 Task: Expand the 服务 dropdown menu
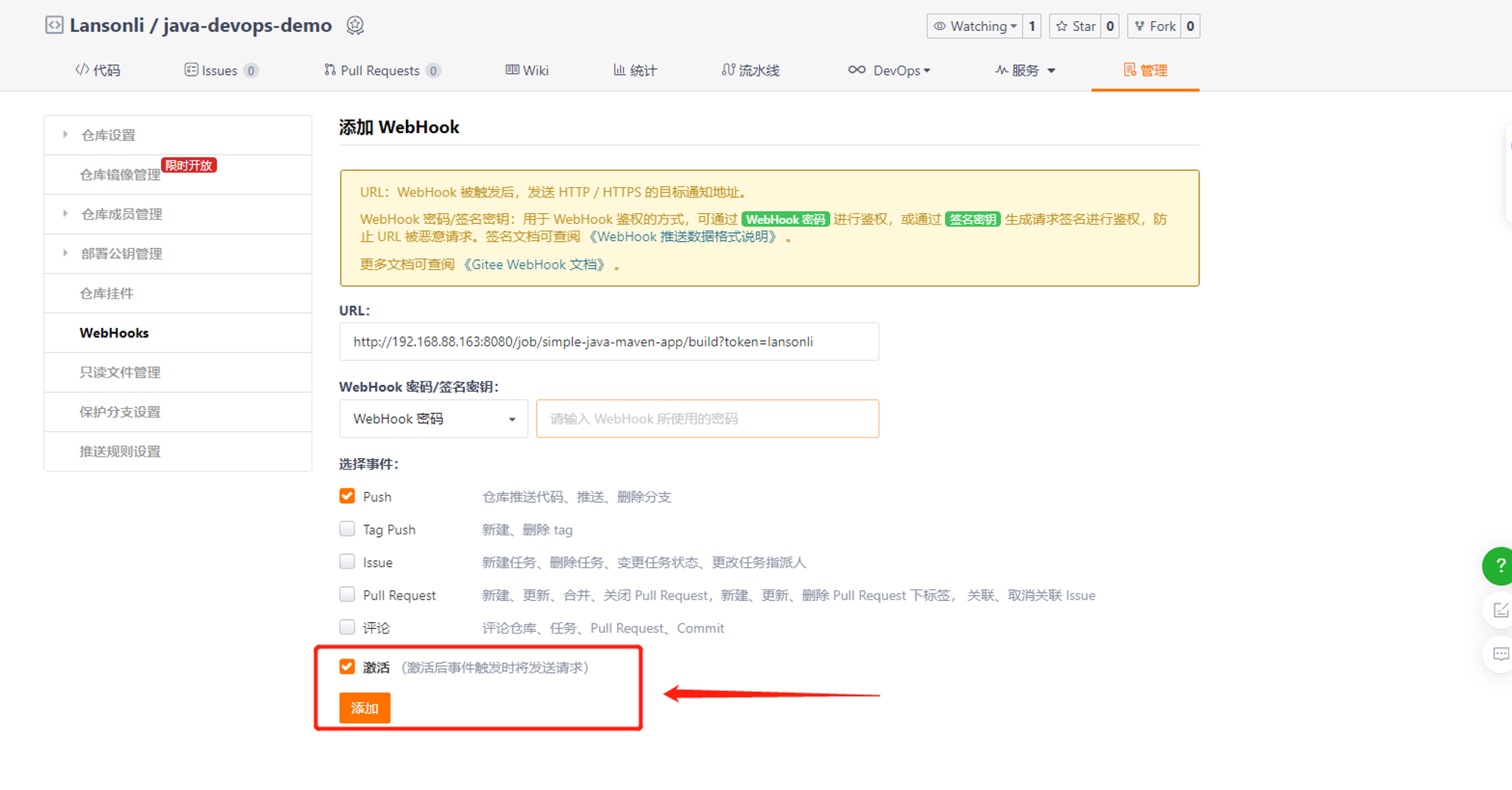click(x=1025, y=70)
